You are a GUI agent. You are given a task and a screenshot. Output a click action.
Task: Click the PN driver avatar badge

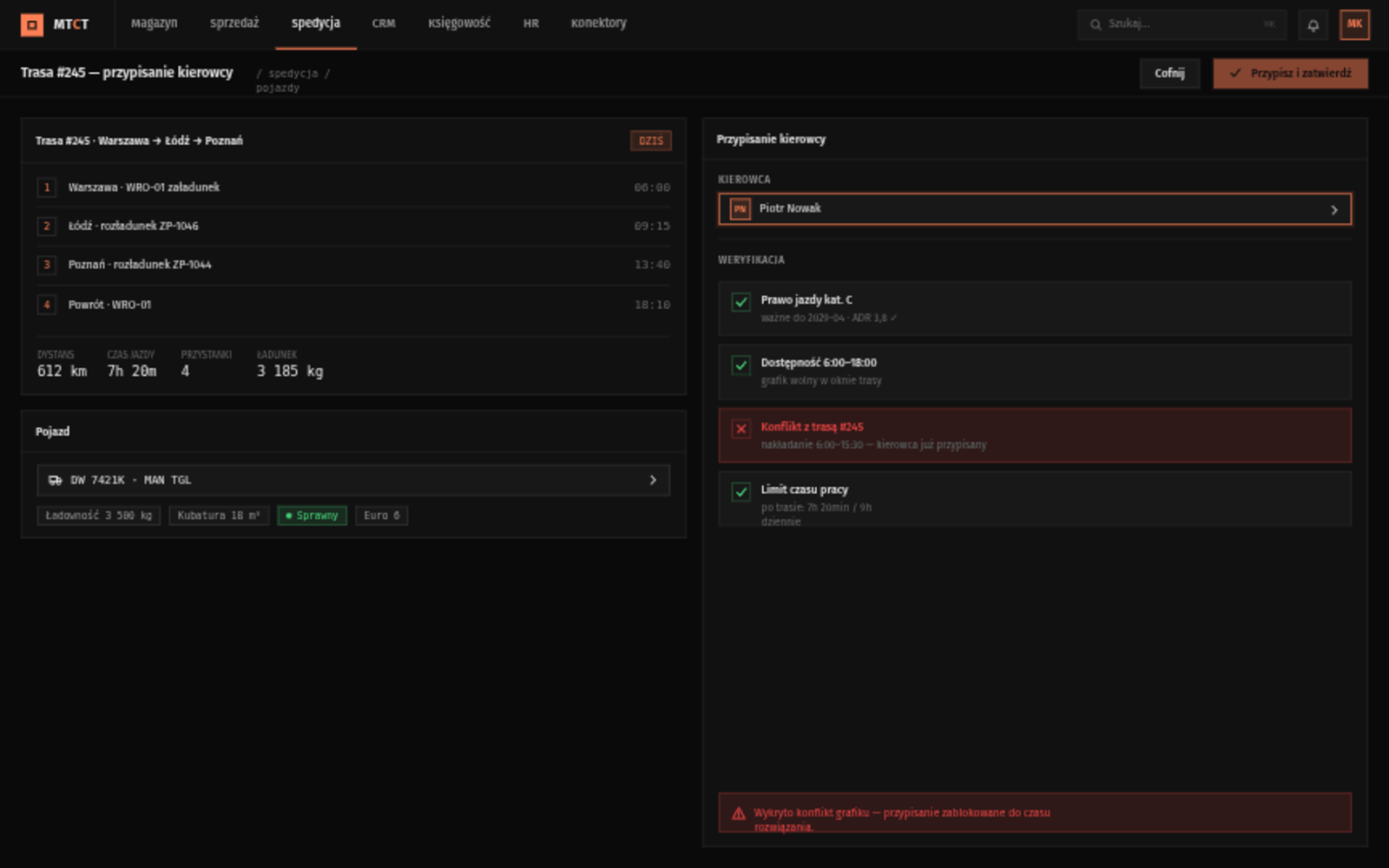740,209
